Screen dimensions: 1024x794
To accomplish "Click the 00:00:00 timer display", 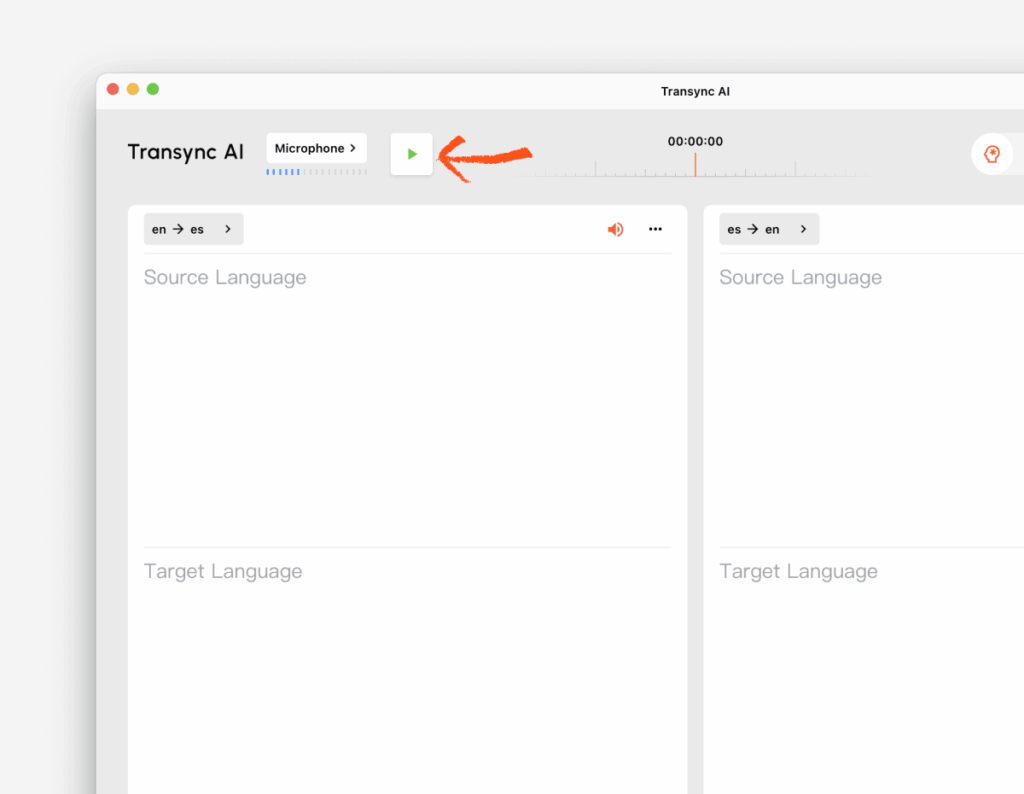I will (695, 141).
